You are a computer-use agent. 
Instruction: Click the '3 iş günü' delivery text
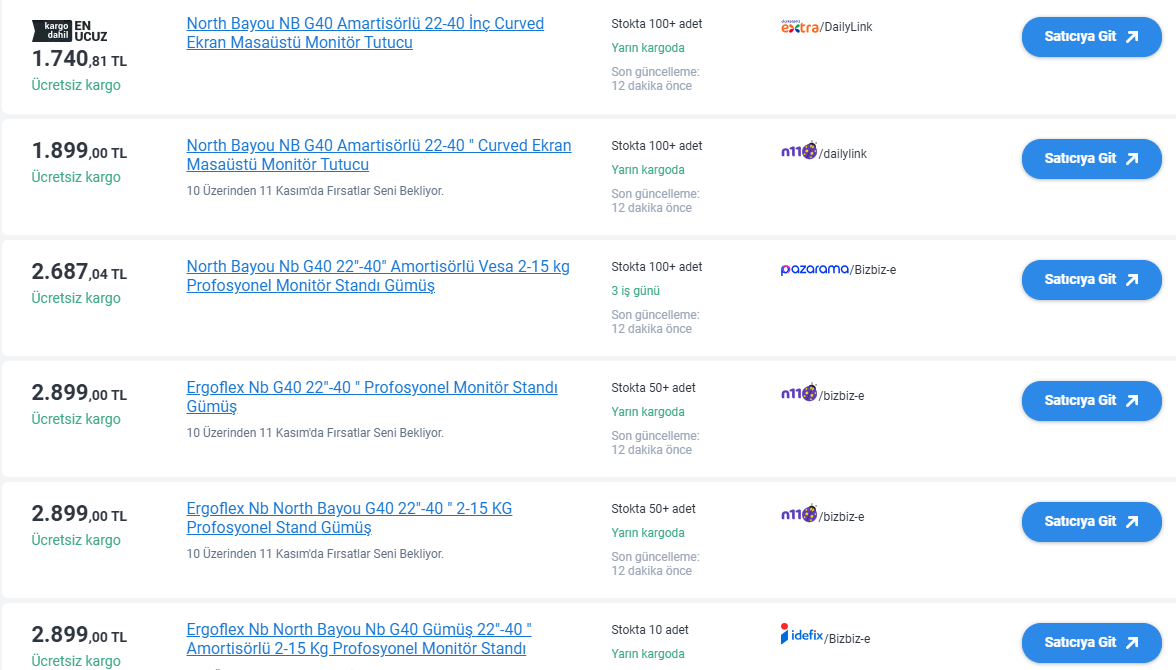[x=635, y=291]
